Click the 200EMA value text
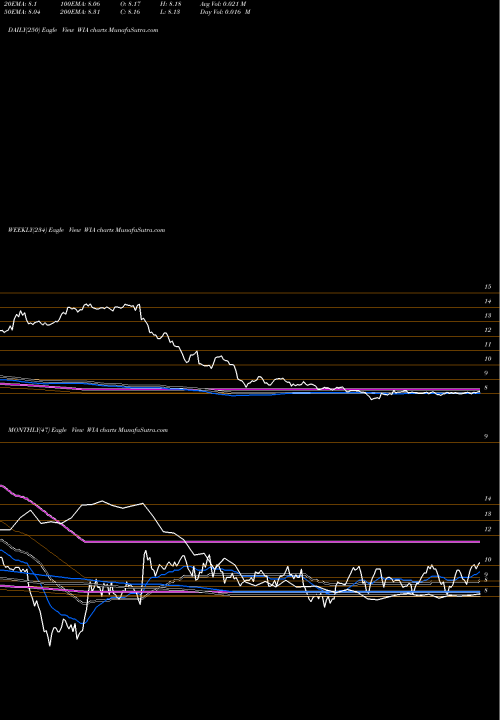Viewport: 500px width, 720px height. click(x=80, y=12)
